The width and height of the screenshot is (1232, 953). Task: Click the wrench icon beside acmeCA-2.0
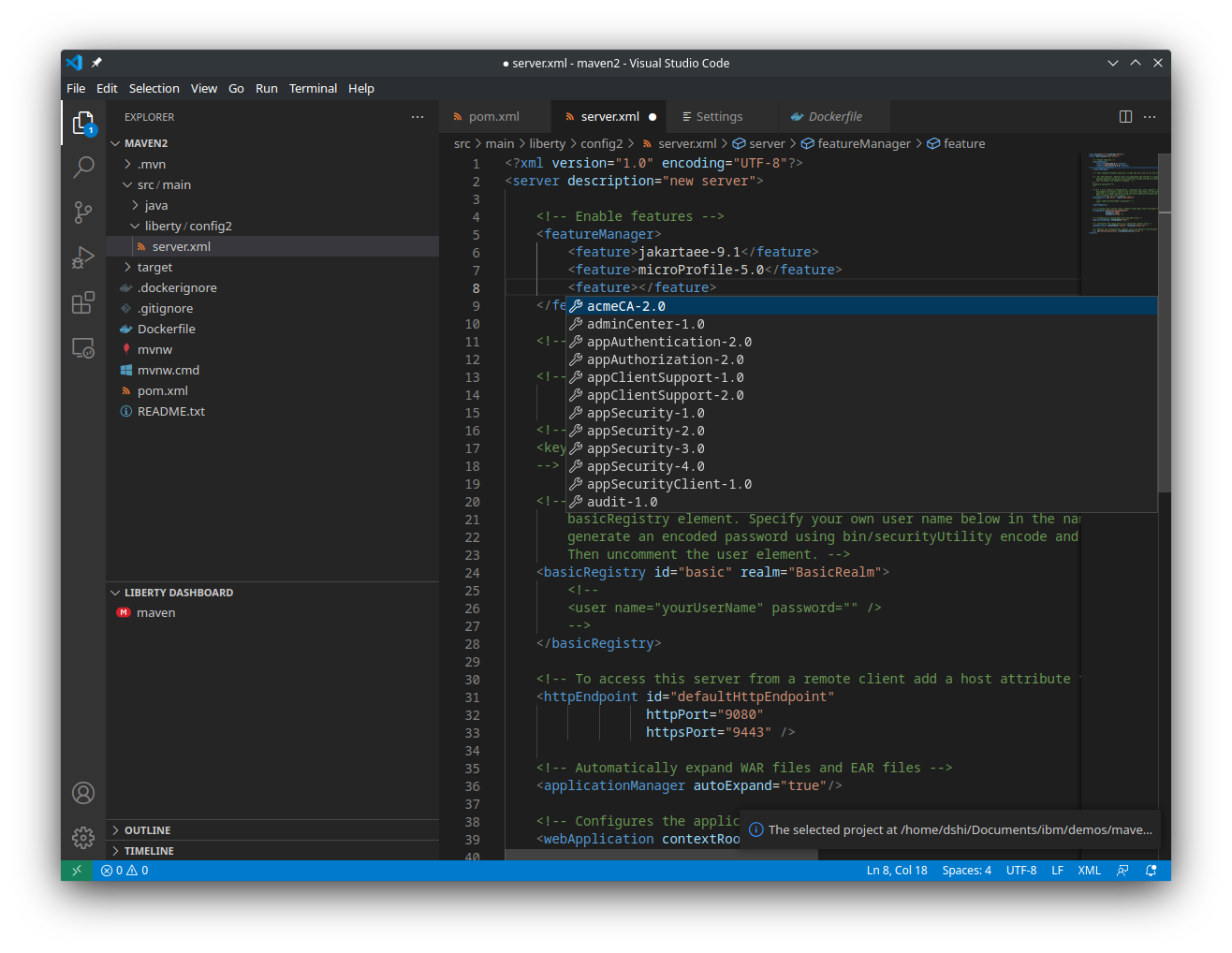point(577,306)
